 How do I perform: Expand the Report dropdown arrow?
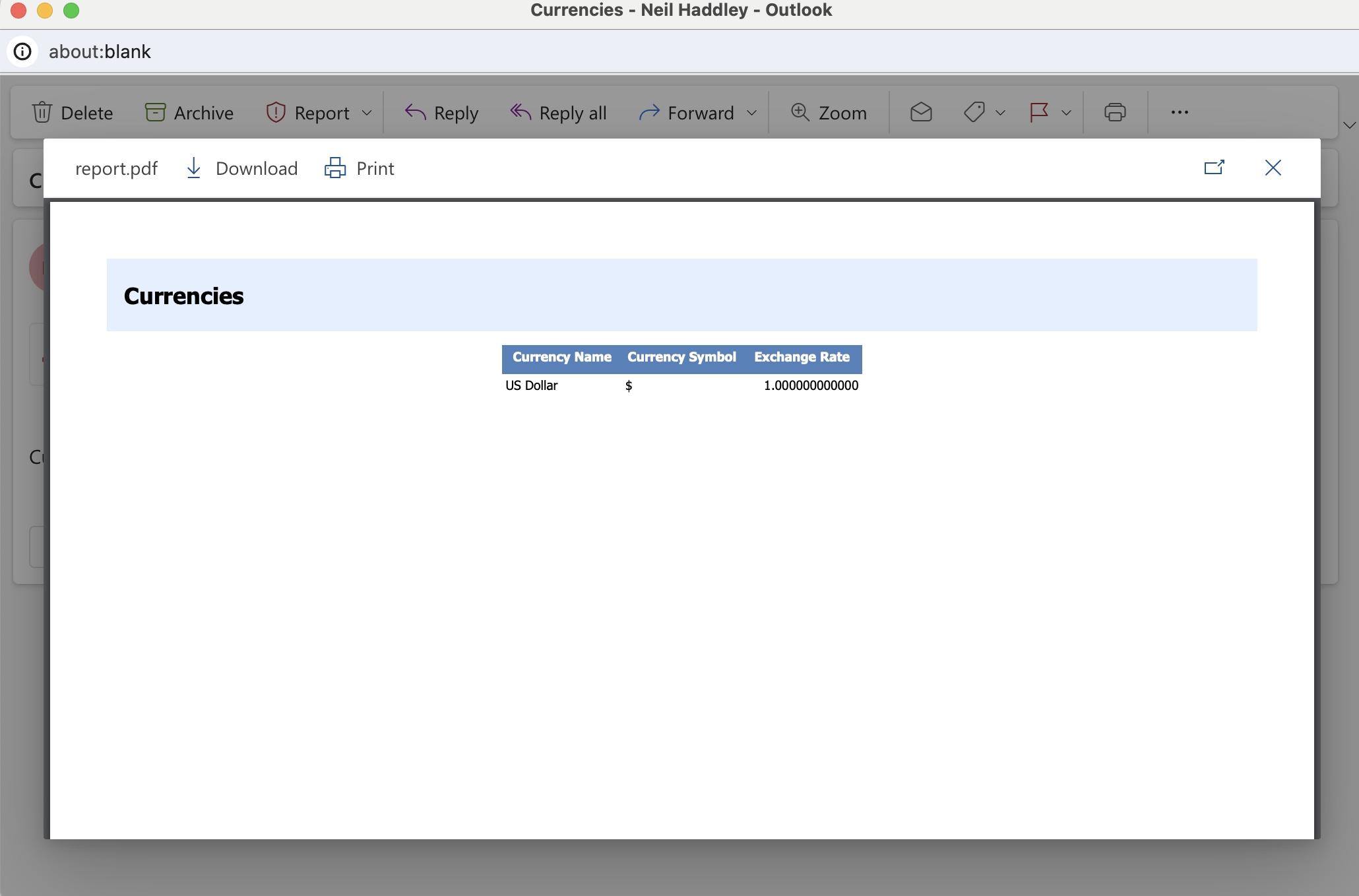pos(367,113)
